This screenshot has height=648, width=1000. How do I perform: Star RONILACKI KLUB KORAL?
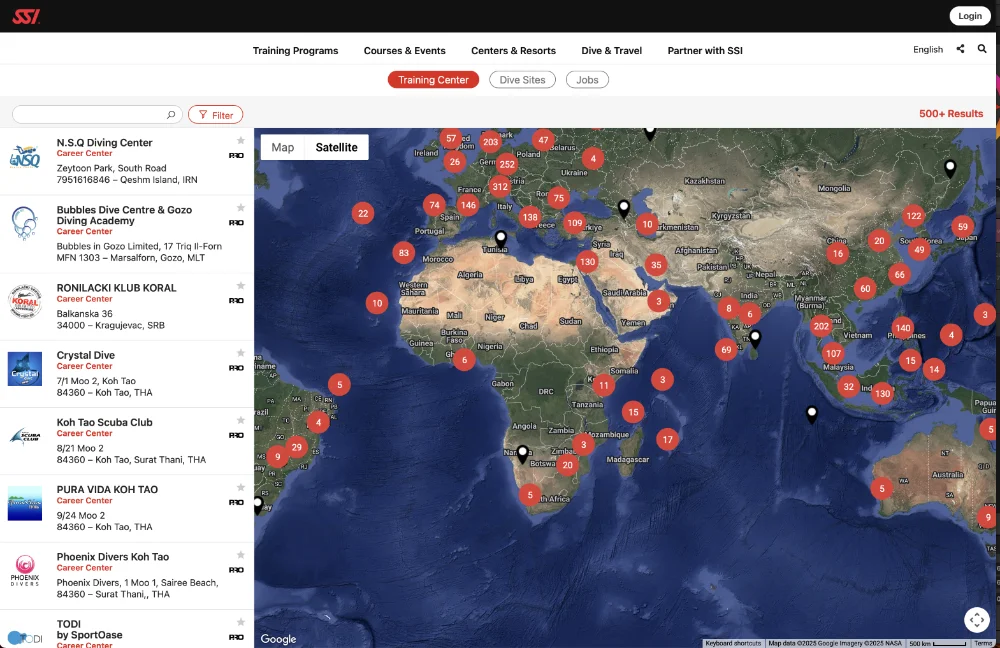tap(240, 286)
